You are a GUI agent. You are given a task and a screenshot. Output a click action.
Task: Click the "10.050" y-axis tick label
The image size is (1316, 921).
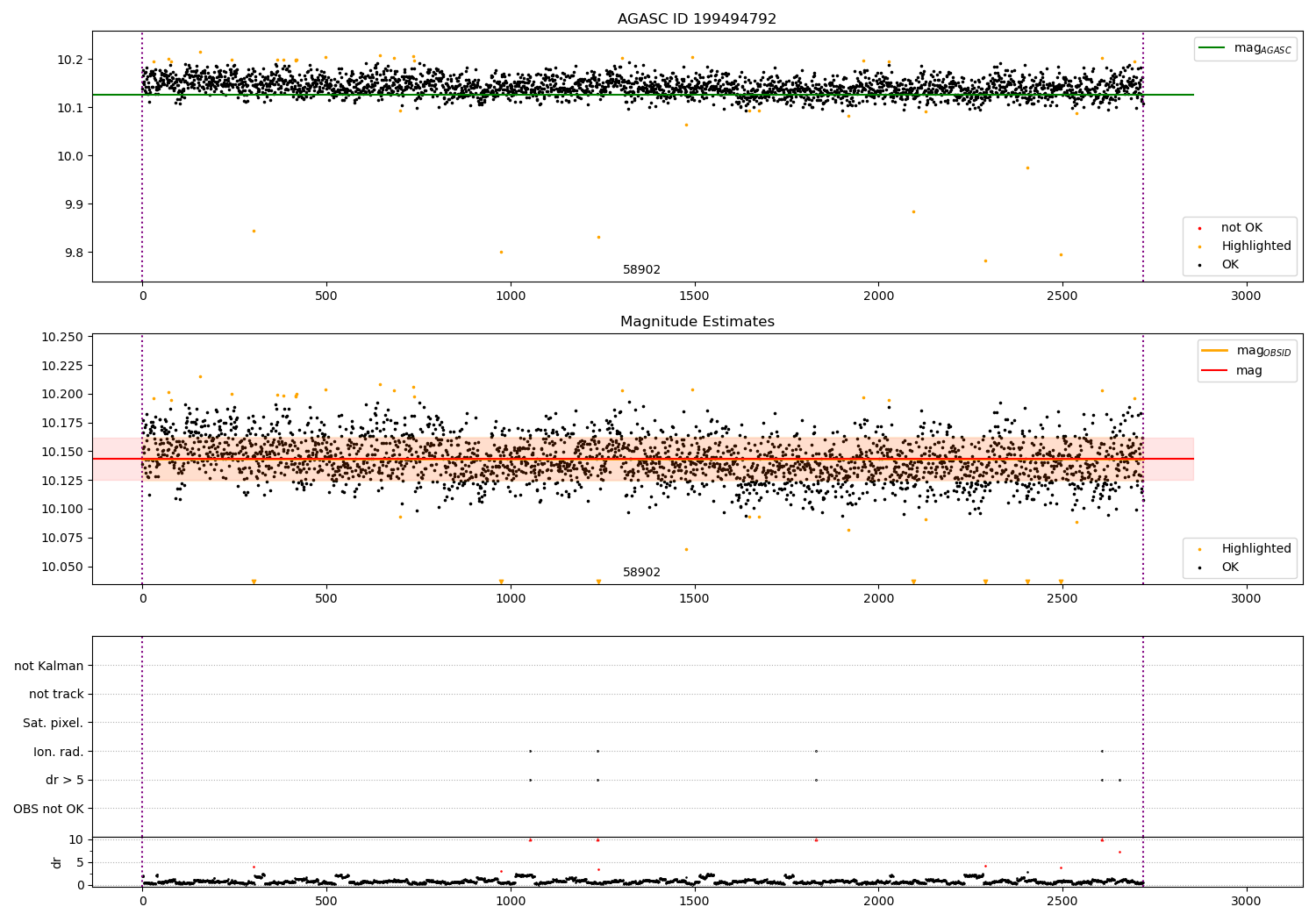pos(63,567)
